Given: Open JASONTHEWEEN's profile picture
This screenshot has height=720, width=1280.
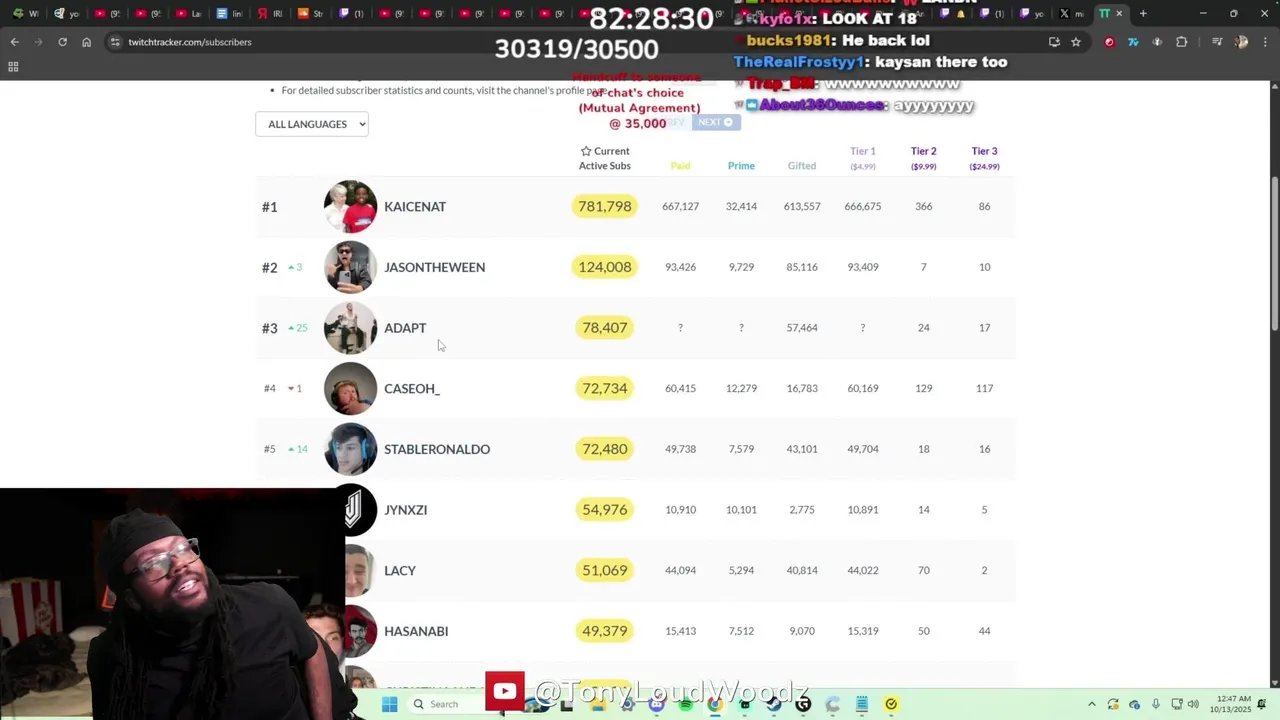Looking at the screenshot, I should point(350,267).
